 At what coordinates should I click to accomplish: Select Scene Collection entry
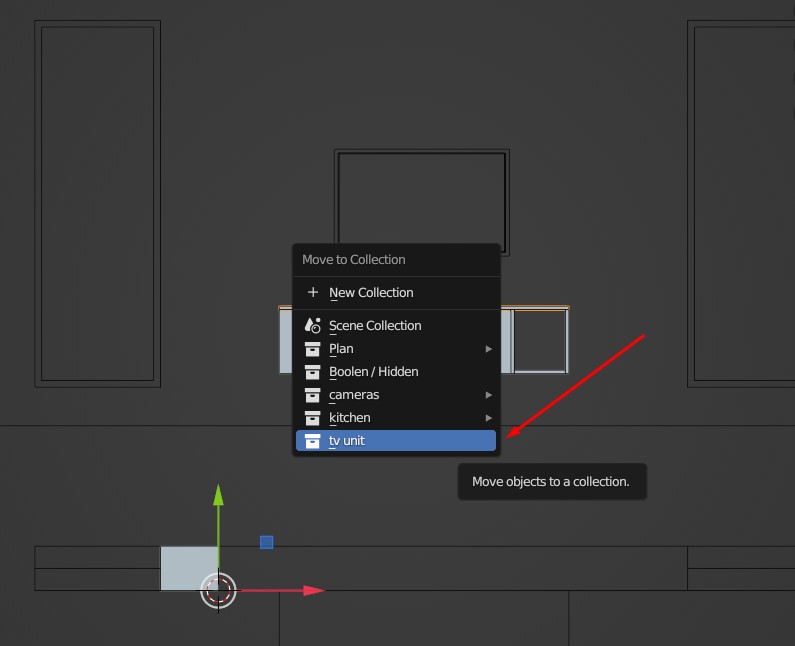[x=396, y=326]
